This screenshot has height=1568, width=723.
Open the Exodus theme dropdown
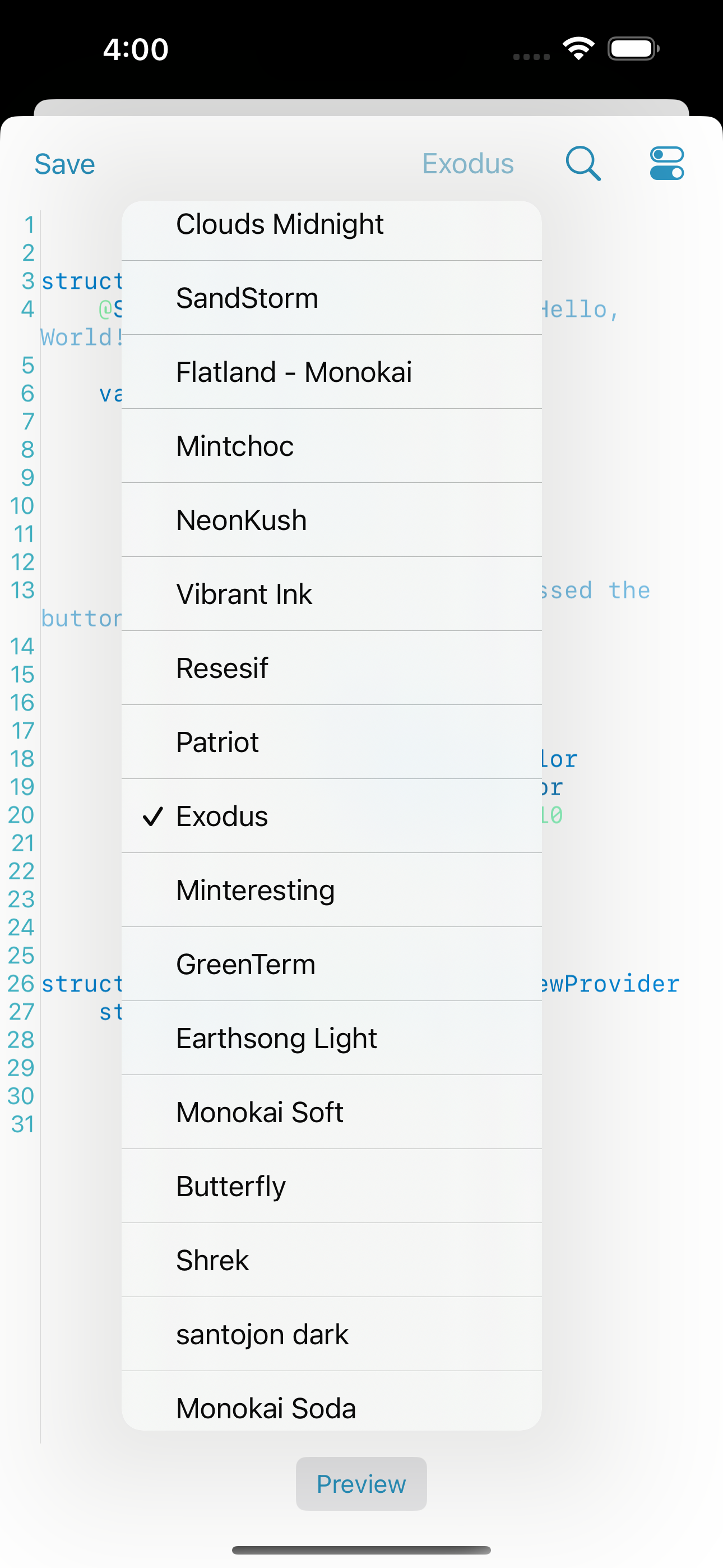pyautogui.click(x=468, y=163)
